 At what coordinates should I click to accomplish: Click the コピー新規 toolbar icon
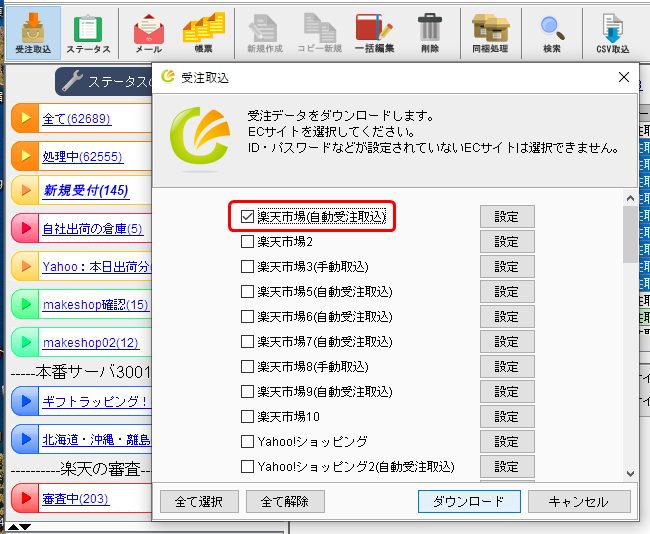coord(320,34)
